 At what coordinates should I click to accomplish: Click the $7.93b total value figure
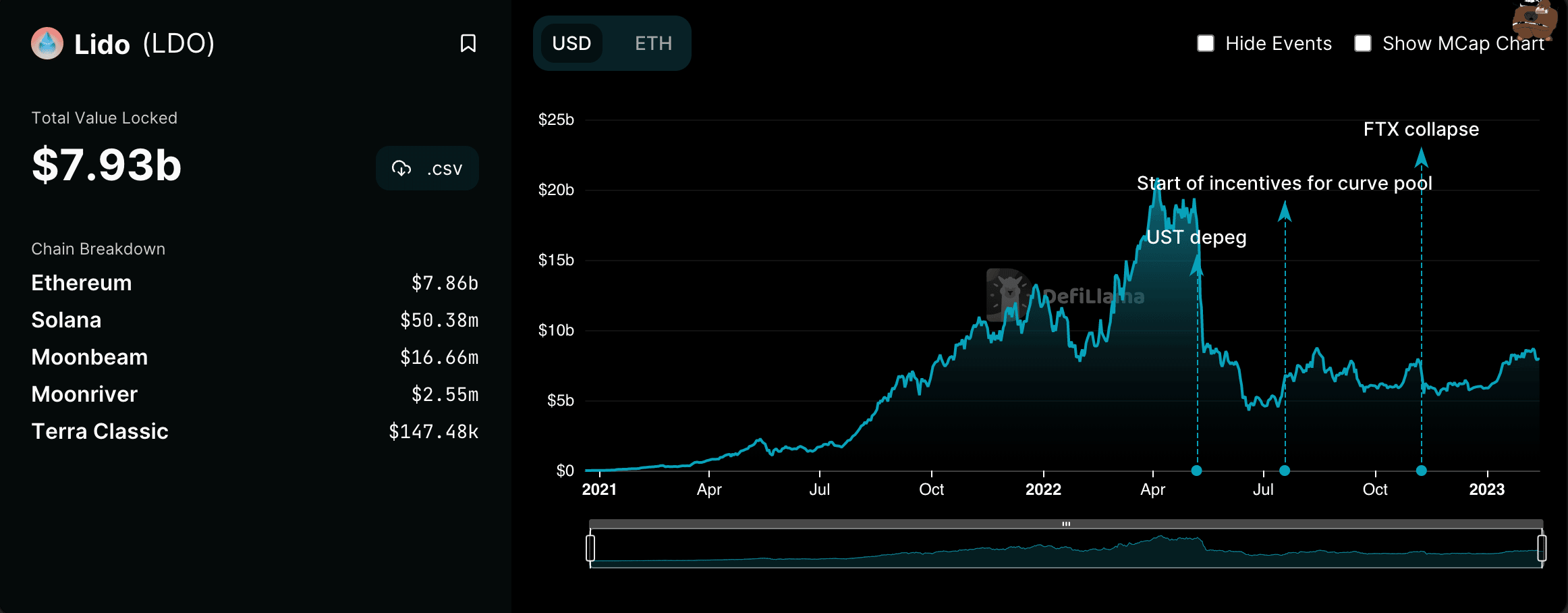(x=107, y=165)
